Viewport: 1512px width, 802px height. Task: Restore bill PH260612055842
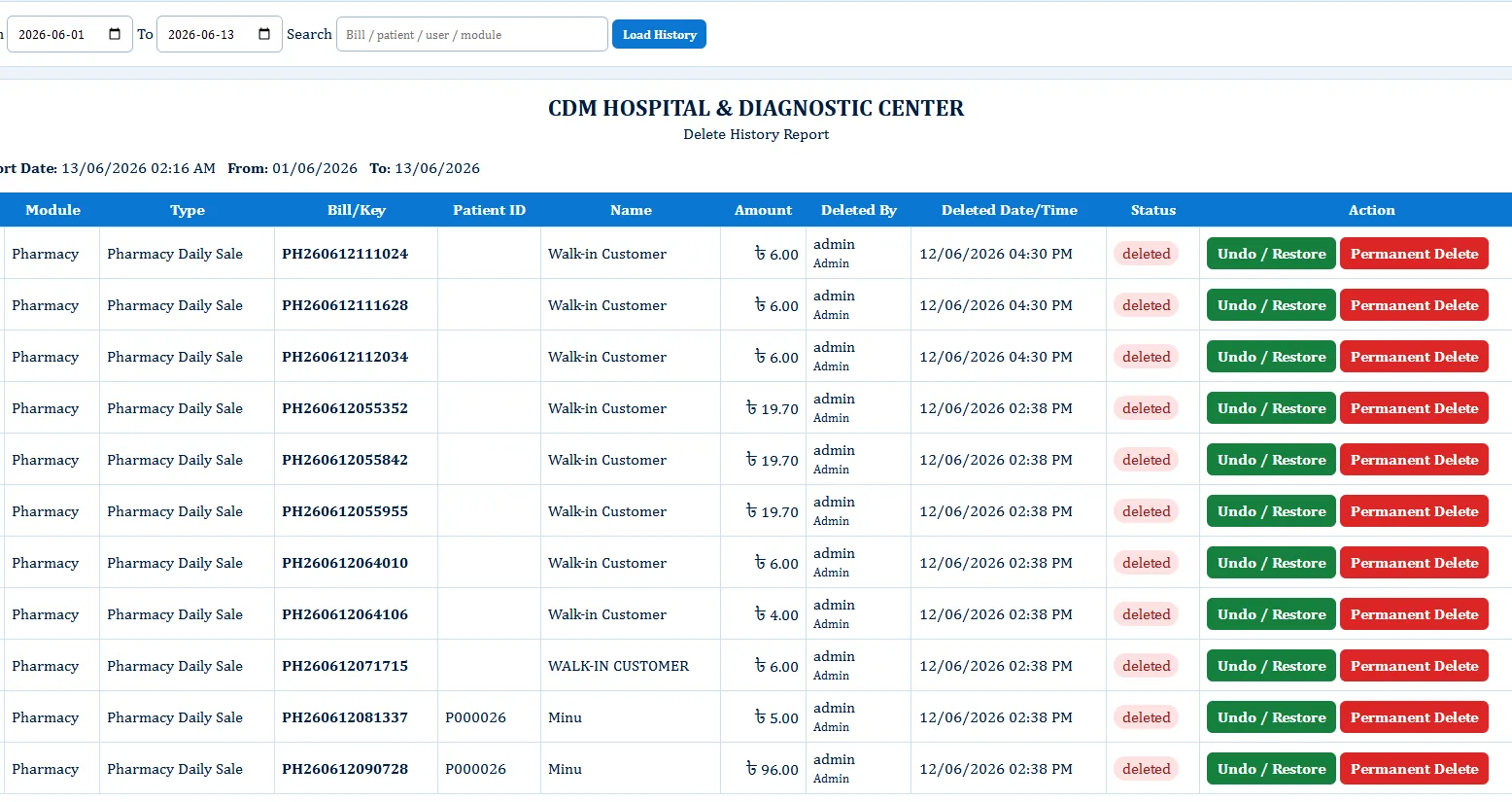(x=1271, y=460)
